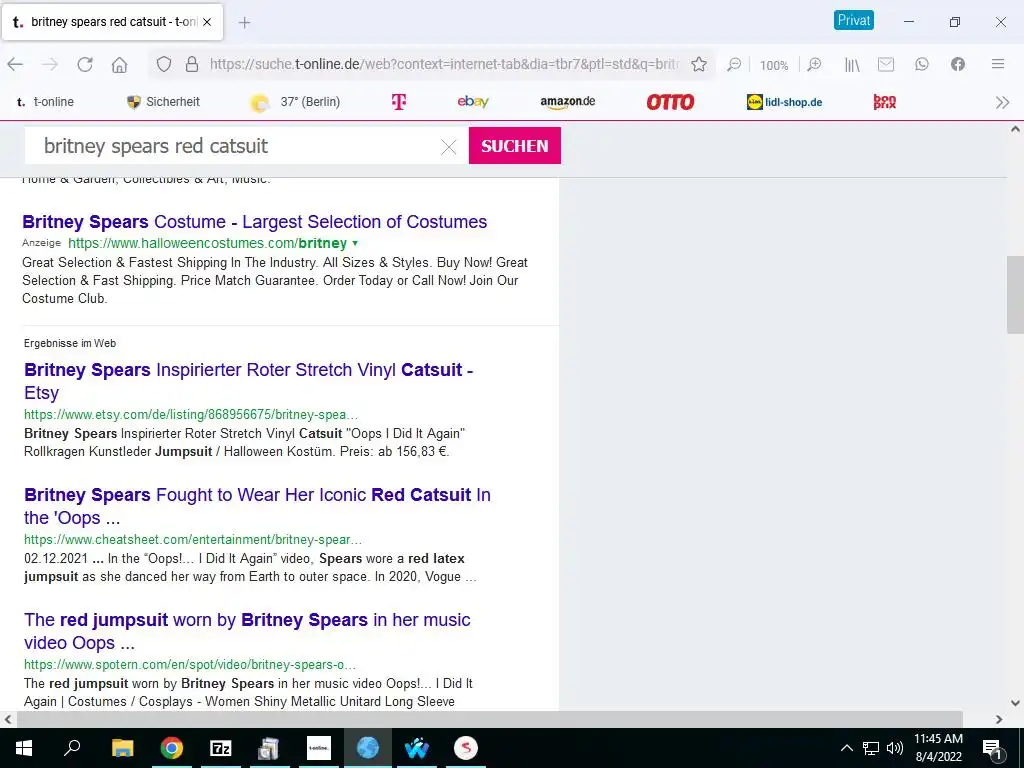
Task: Open the library bookmarks icon
Action: 852,64
